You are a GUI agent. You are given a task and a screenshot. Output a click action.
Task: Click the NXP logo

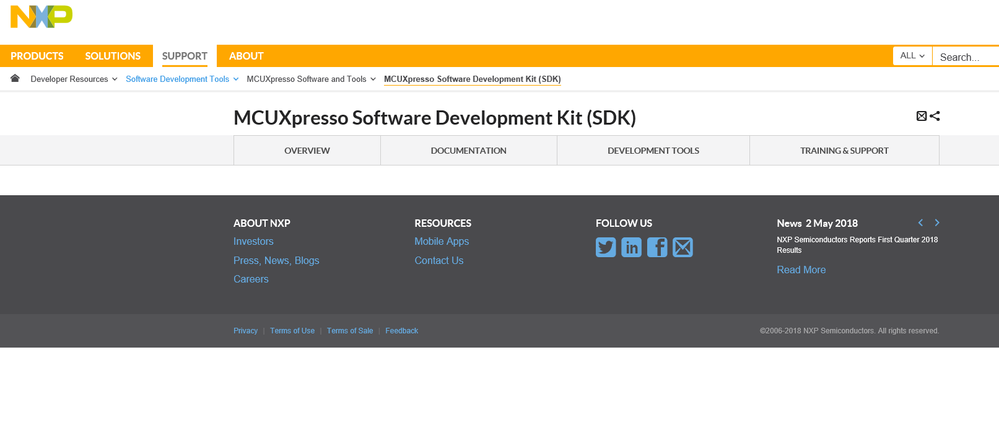(x=41, y=17)
